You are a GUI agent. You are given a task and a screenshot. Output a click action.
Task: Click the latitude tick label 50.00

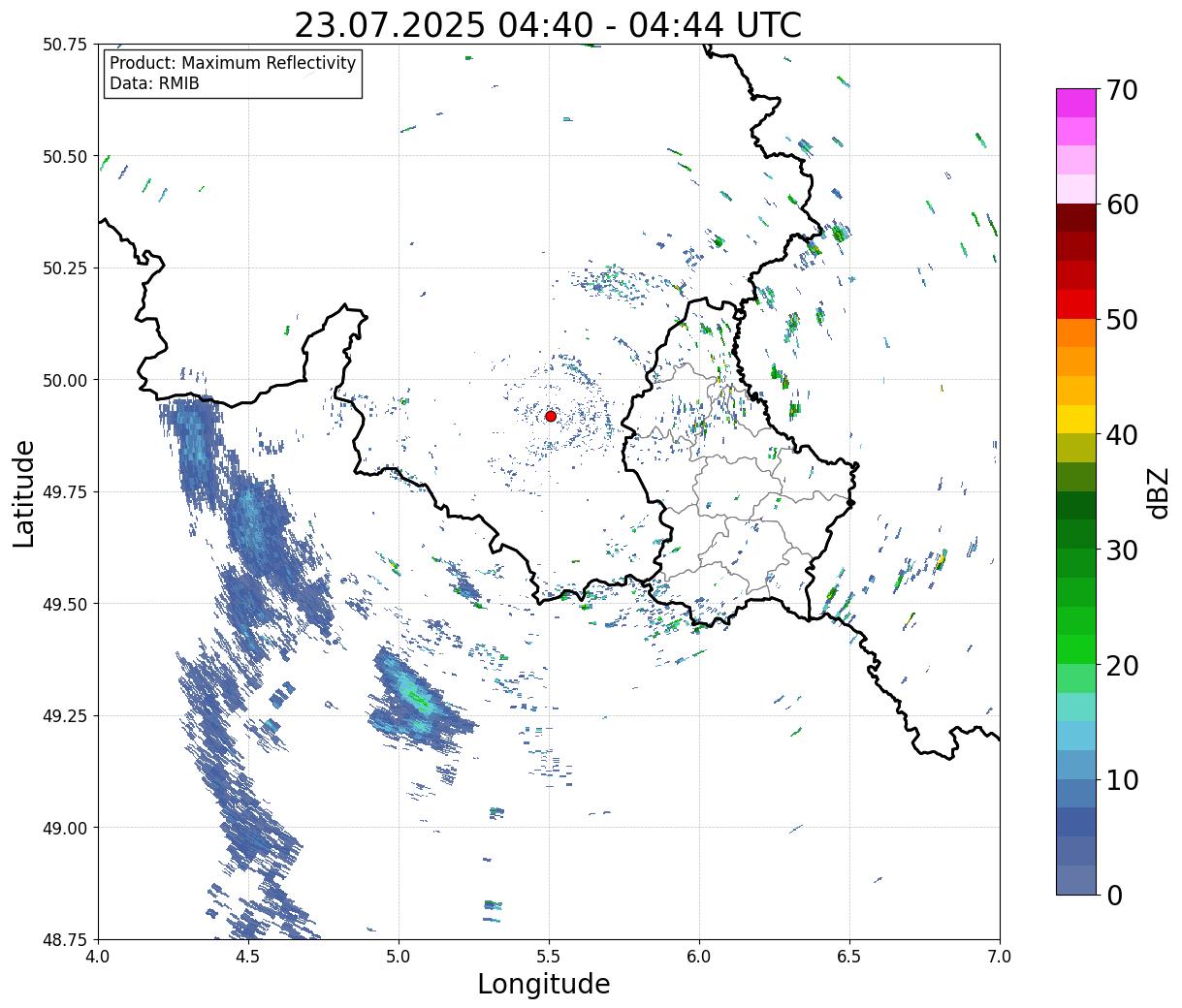(65, 380)
